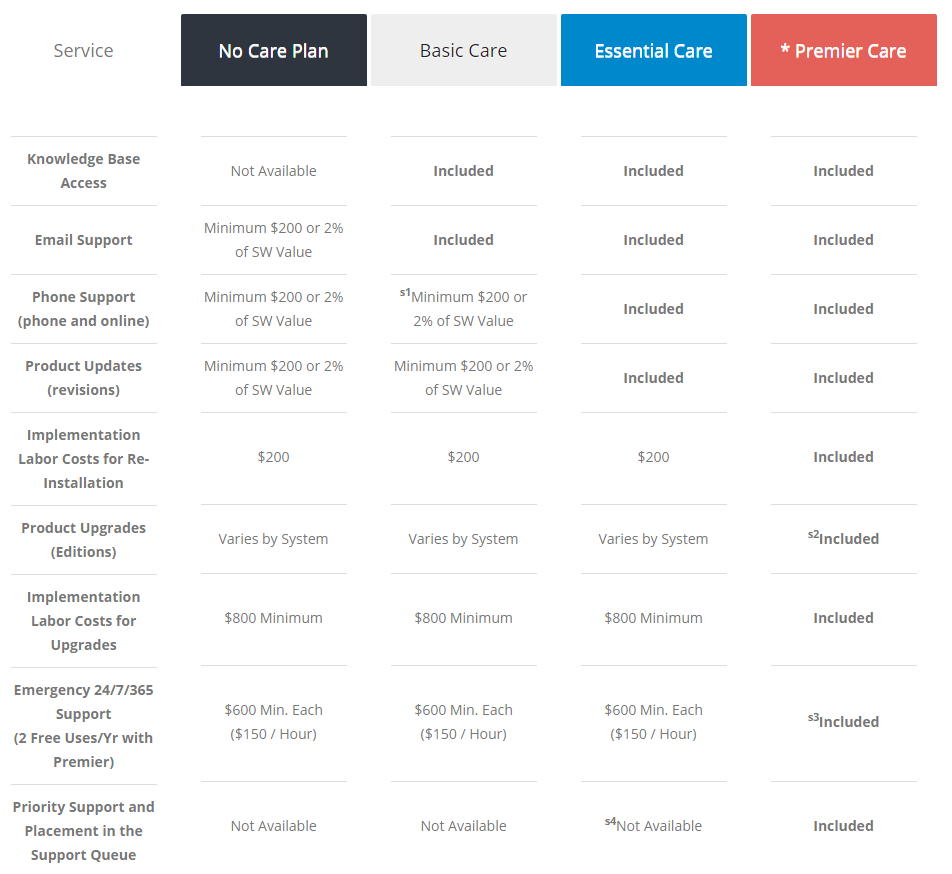Image resolution: width=952 pixels, height=874 pixels.
Task: Select the Basic Care plan header
Action: (x=463, y=51)
